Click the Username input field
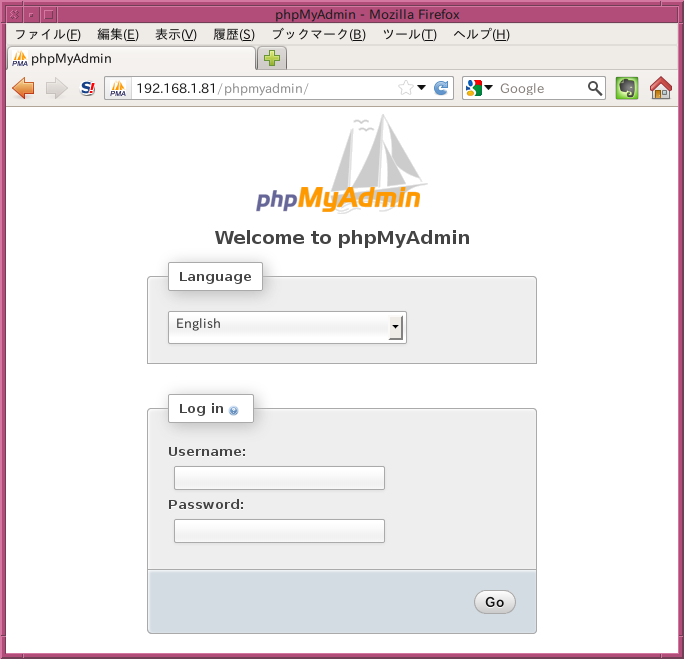Screen dimensions: 684x659 point(279,478)
